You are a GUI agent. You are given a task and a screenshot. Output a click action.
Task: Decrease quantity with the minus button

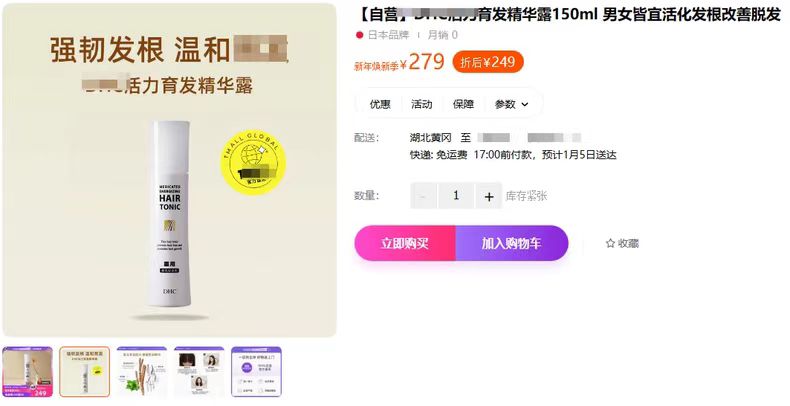[423, 196]
